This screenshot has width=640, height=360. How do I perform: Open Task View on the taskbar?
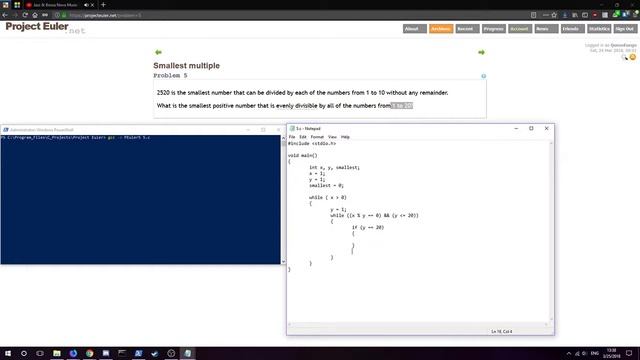pos(40,353)
